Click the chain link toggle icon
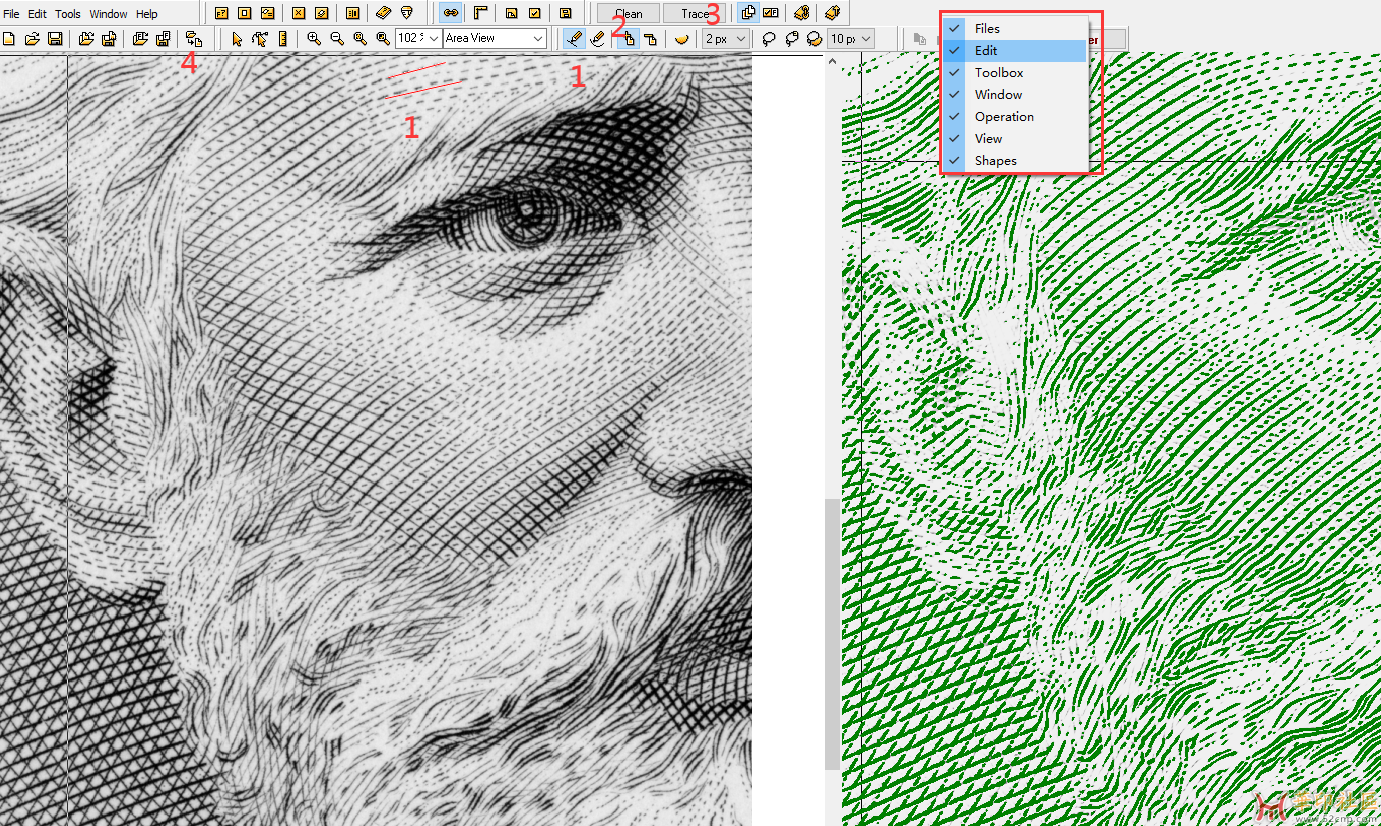 click(450, 13)
